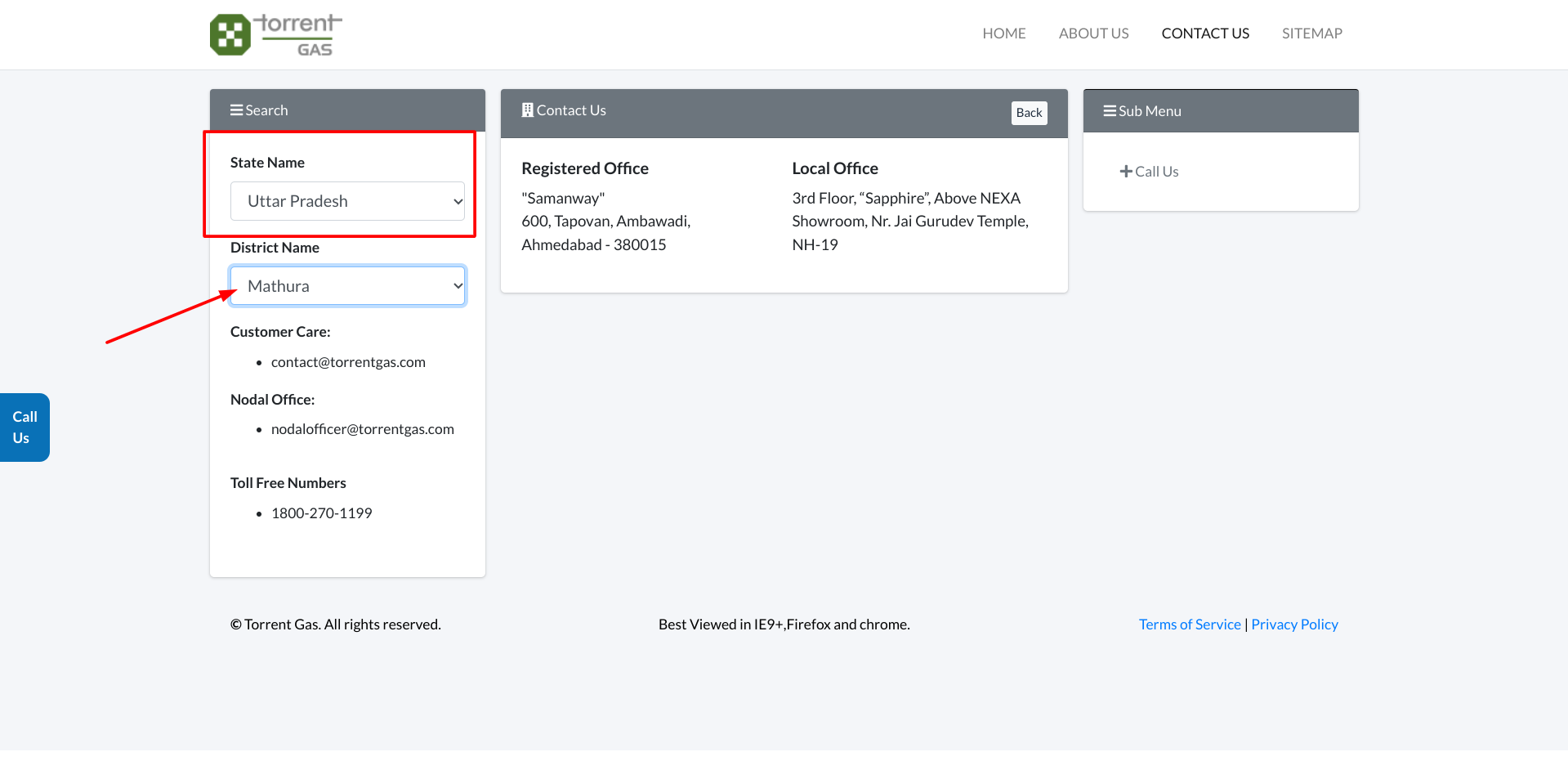Viewport: 1568px width, 761px height.
Task: Open the Terms of Service link
Action: coord(1189,624)
